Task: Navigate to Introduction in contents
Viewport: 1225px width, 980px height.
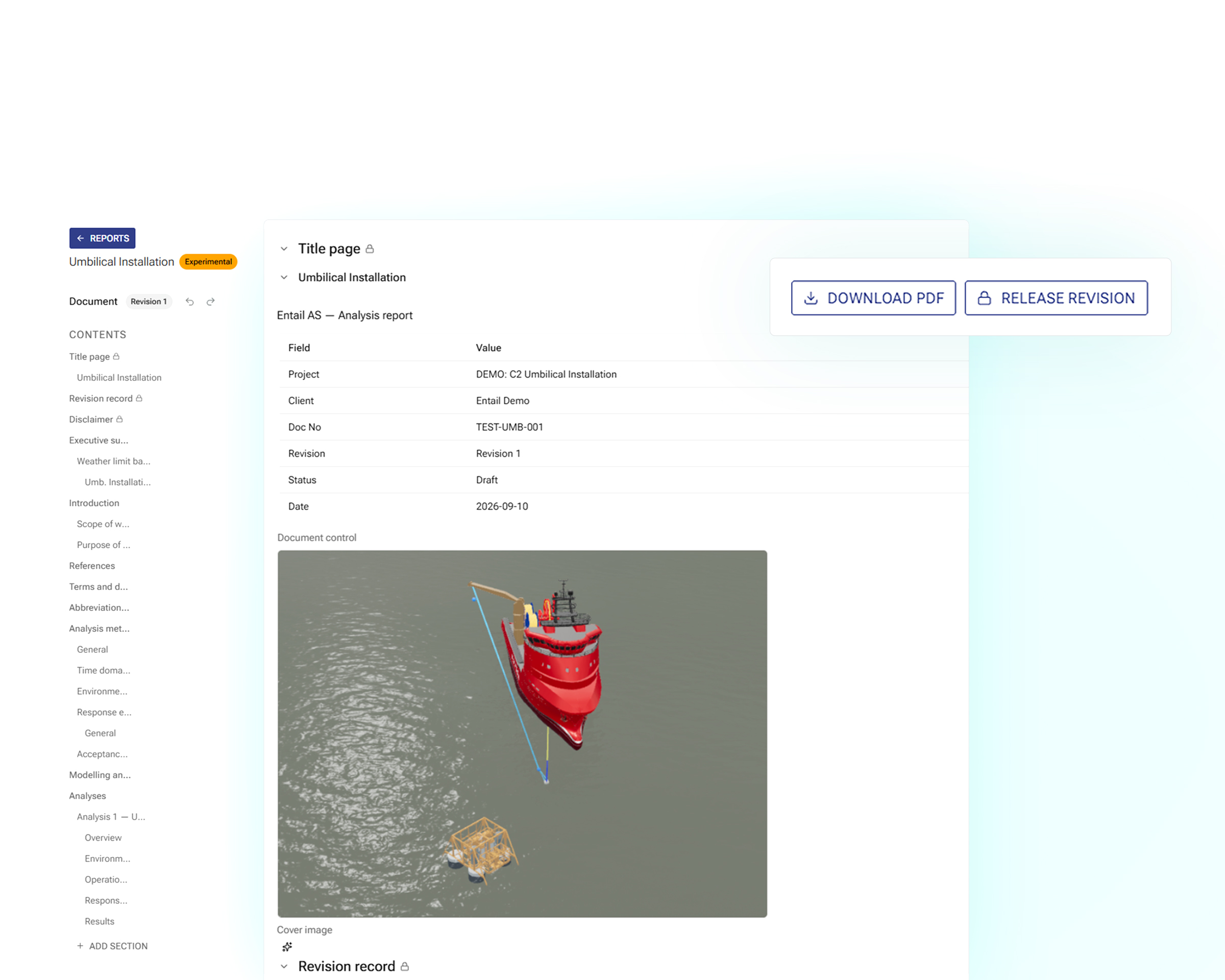Action: 94,503
